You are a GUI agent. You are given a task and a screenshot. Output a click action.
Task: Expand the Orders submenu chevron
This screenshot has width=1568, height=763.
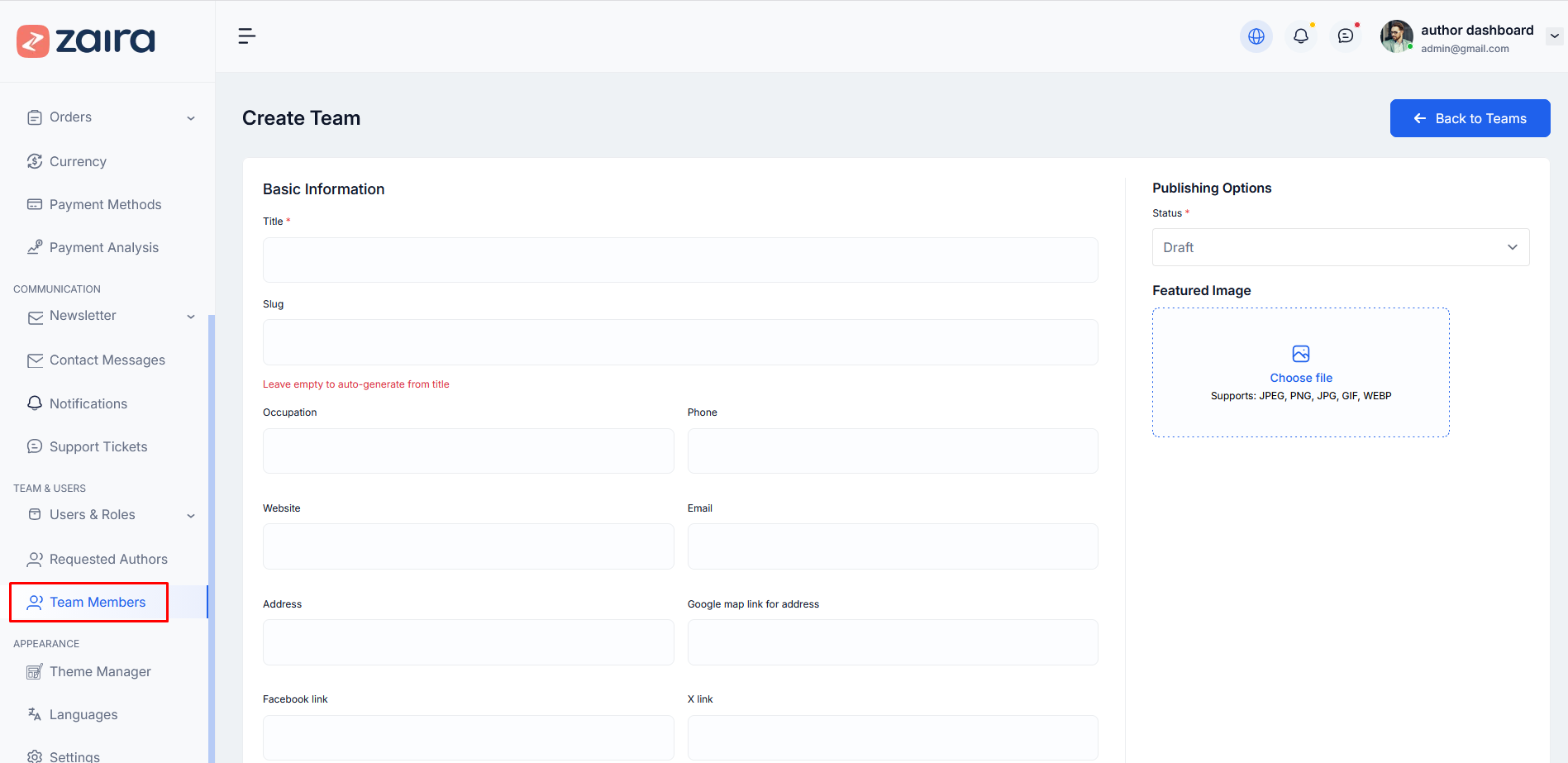[191, 118]
